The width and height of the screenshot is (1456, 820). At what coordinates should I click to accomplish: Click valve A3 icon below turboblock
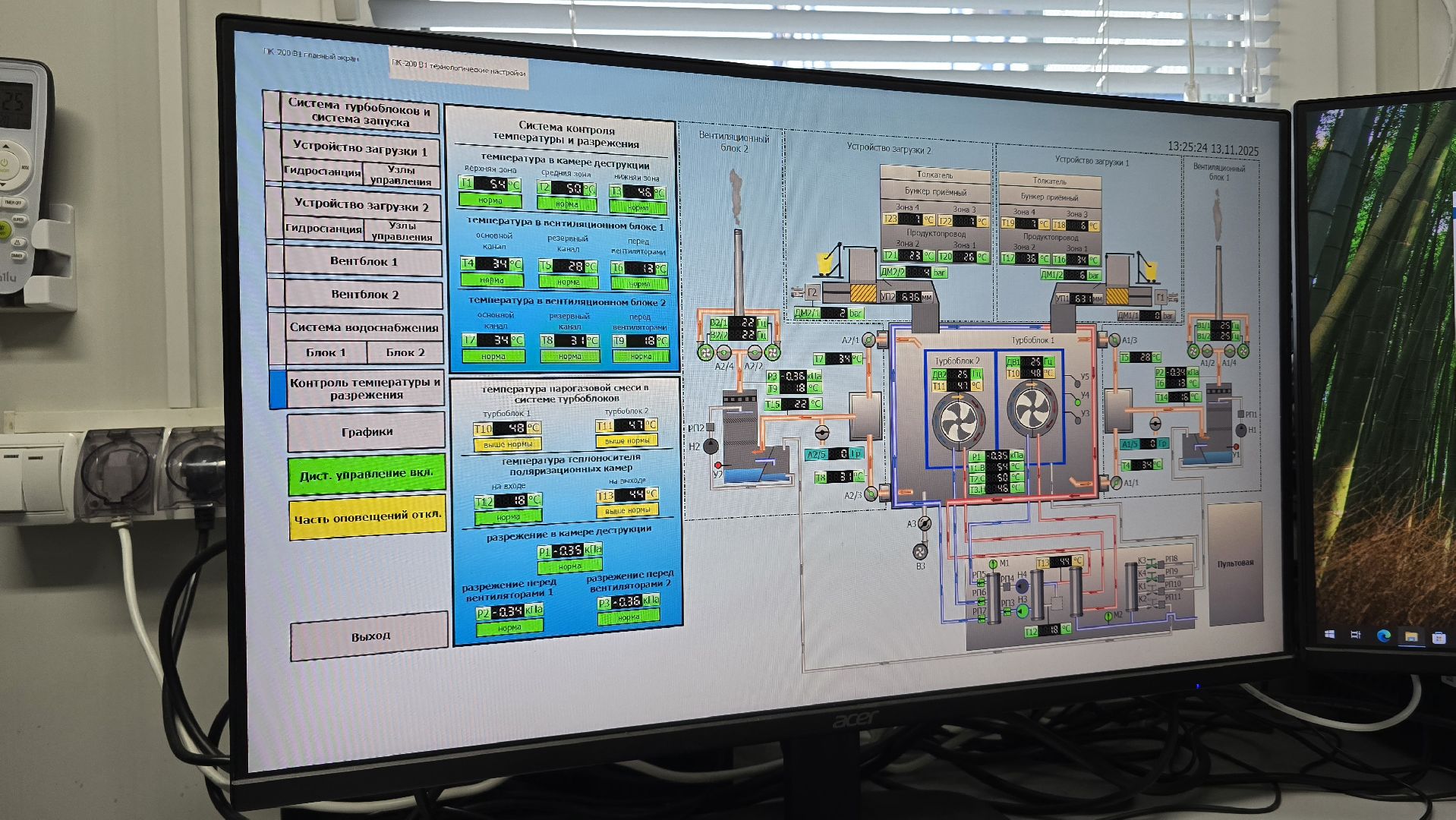924,524
